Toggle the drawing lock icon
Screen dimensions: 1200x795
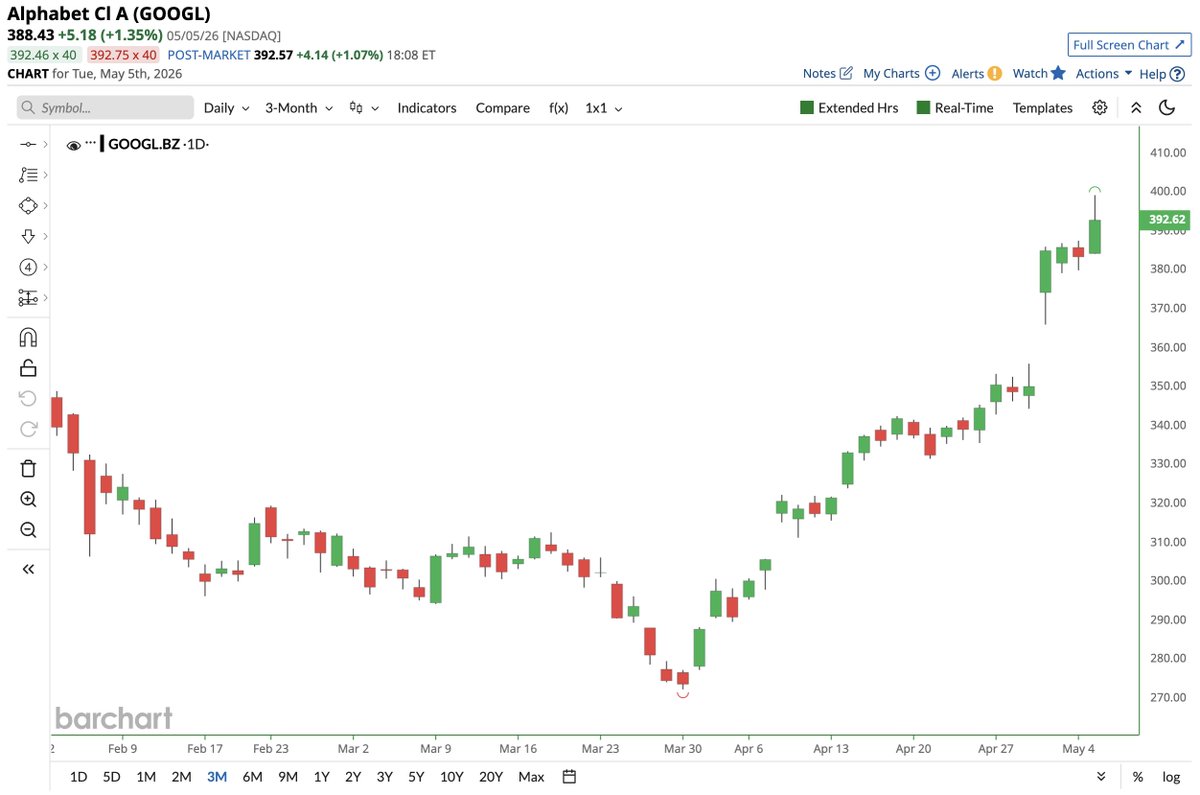[28, 368]
